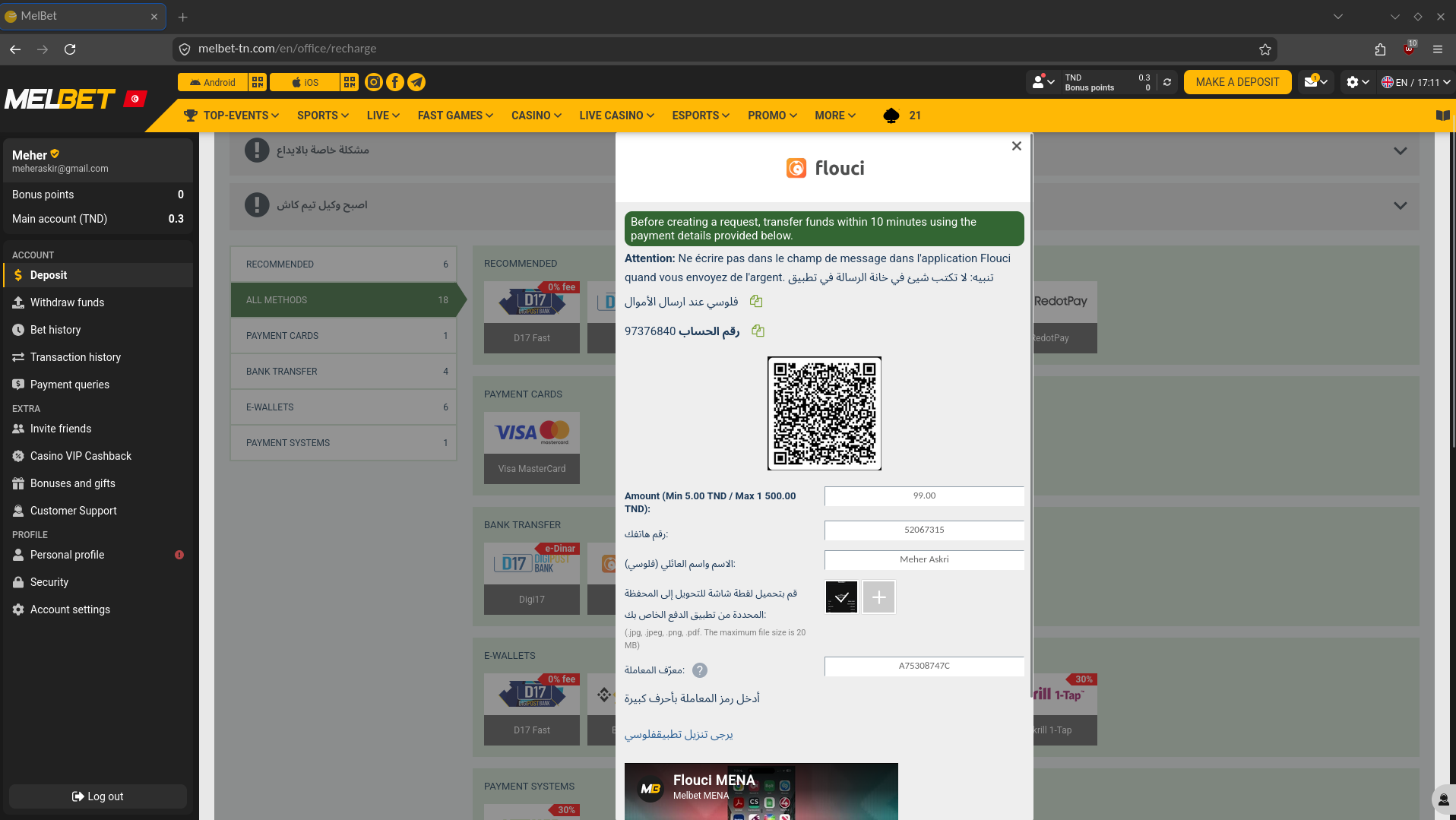1456x820 pixels.
Task: Log out of the account
Action: pos(98,796)
